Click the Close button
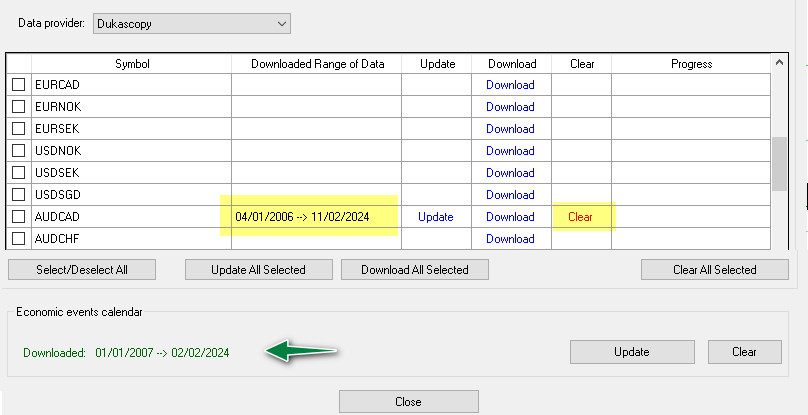This screenshot has width=808, height=415. pos(409,402)
